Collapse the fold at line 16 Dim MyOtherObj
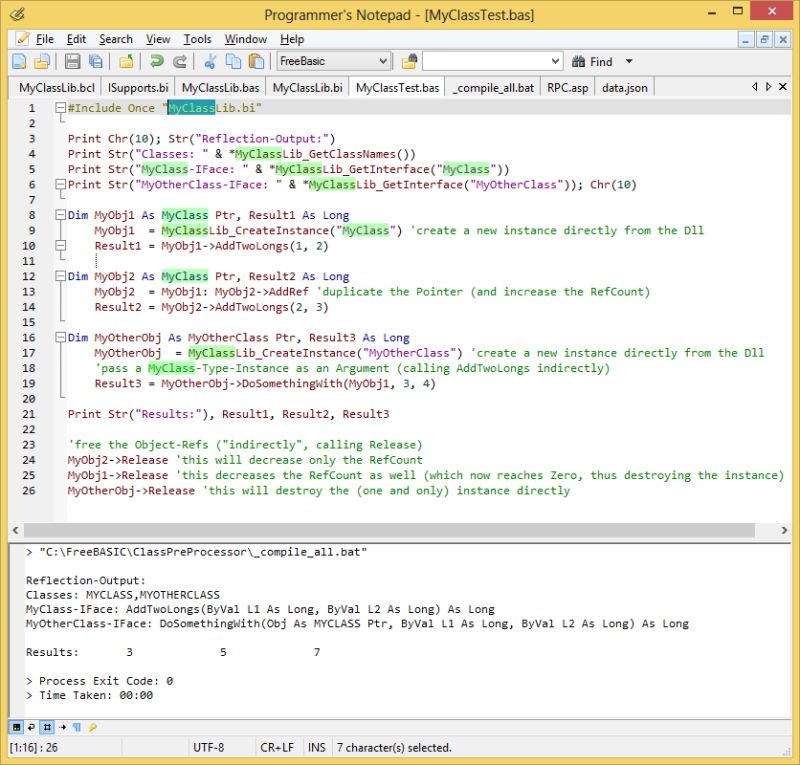 [60, 337]
